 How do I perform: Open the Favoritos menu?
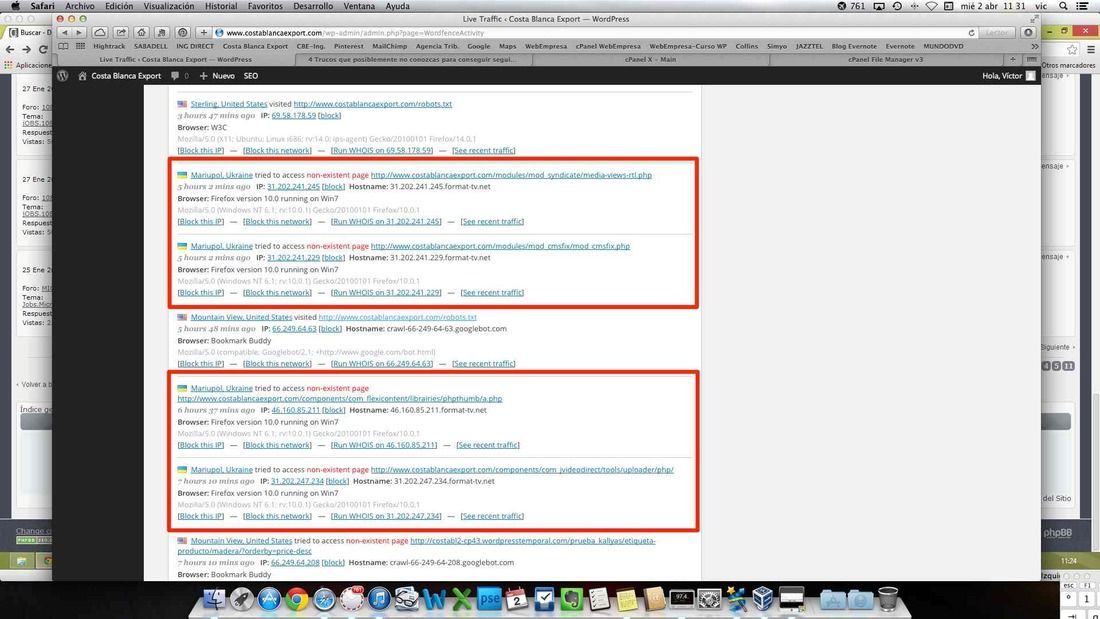pyautogui.click(x=265, y=6)
